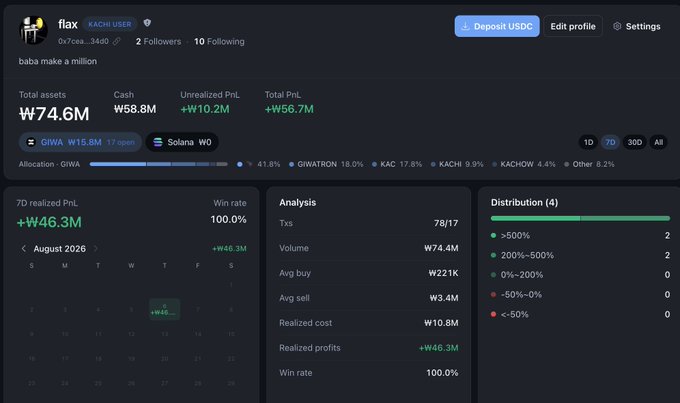680x403 pixels.
Task: Click the Volume ₩74.4M value
Action: coord(441,248)
